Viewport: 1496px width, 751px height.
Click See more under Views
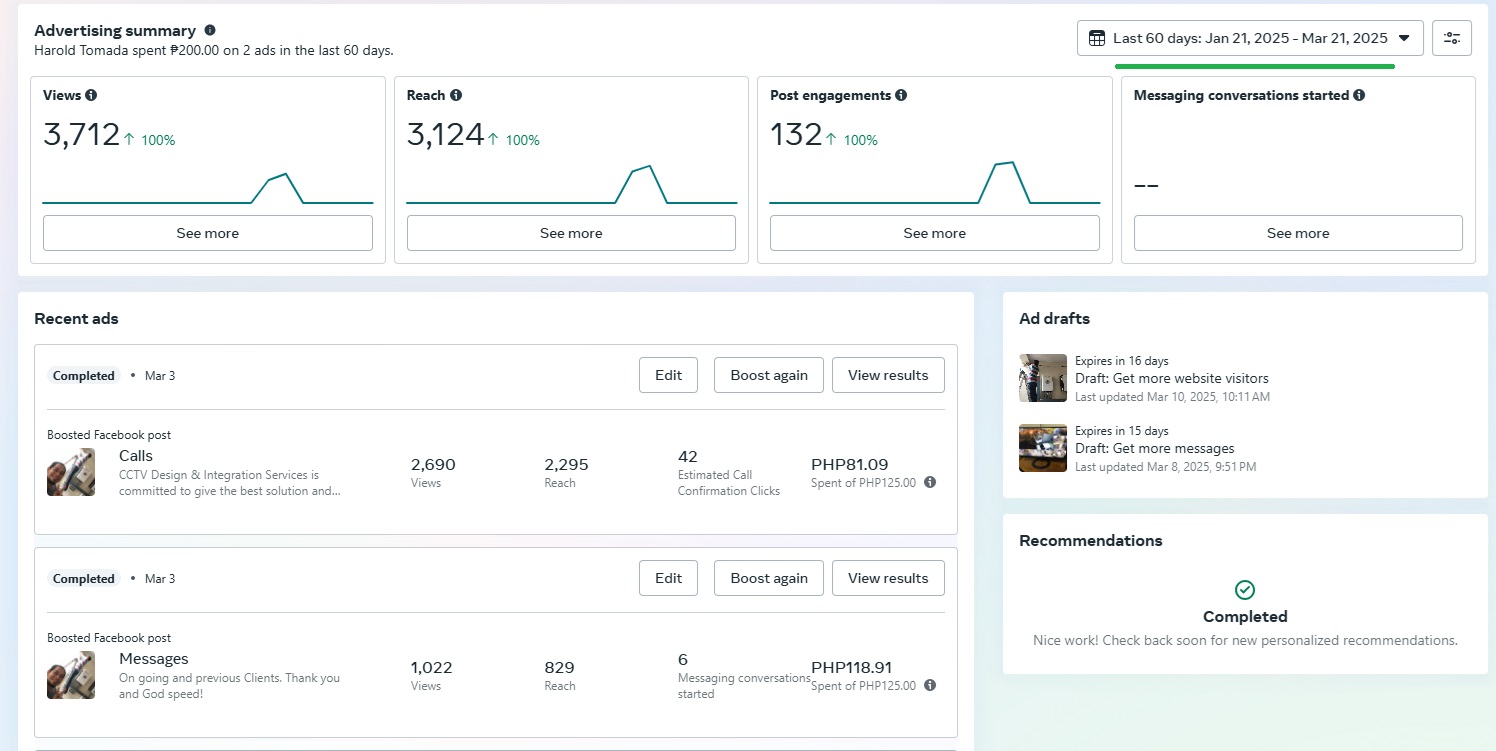(208, 233)
